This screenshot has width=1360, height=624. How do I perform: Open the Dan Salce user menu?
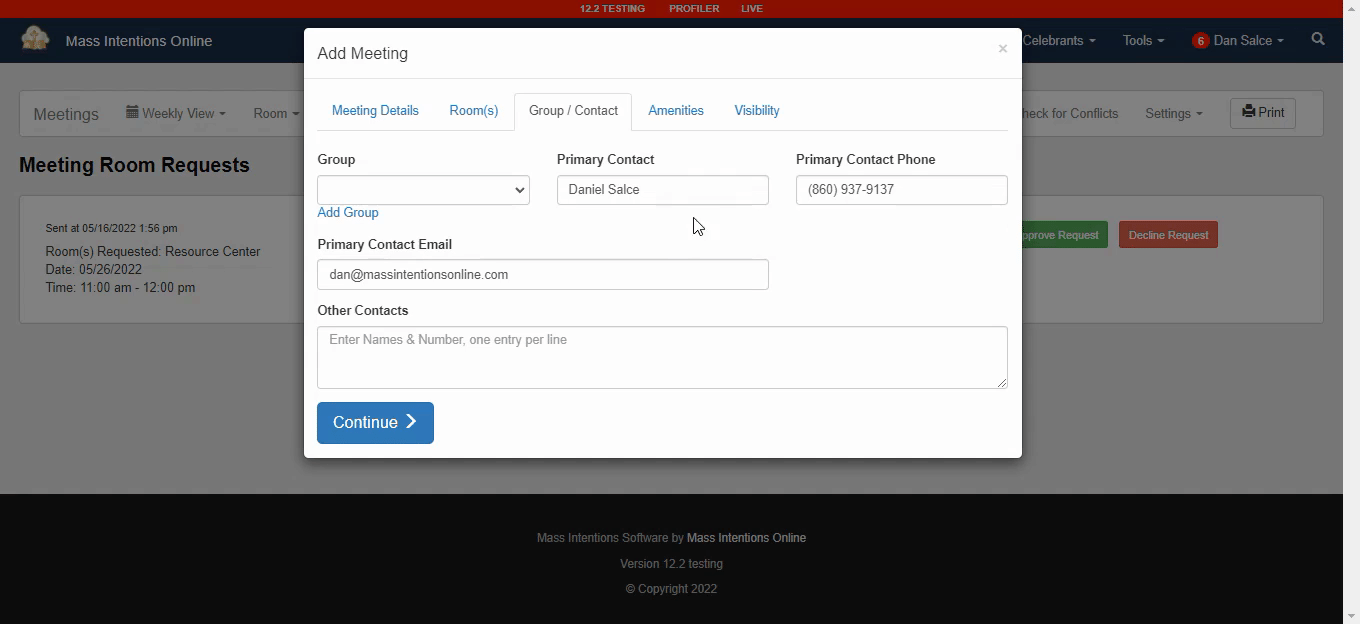tap(1247, 41)
